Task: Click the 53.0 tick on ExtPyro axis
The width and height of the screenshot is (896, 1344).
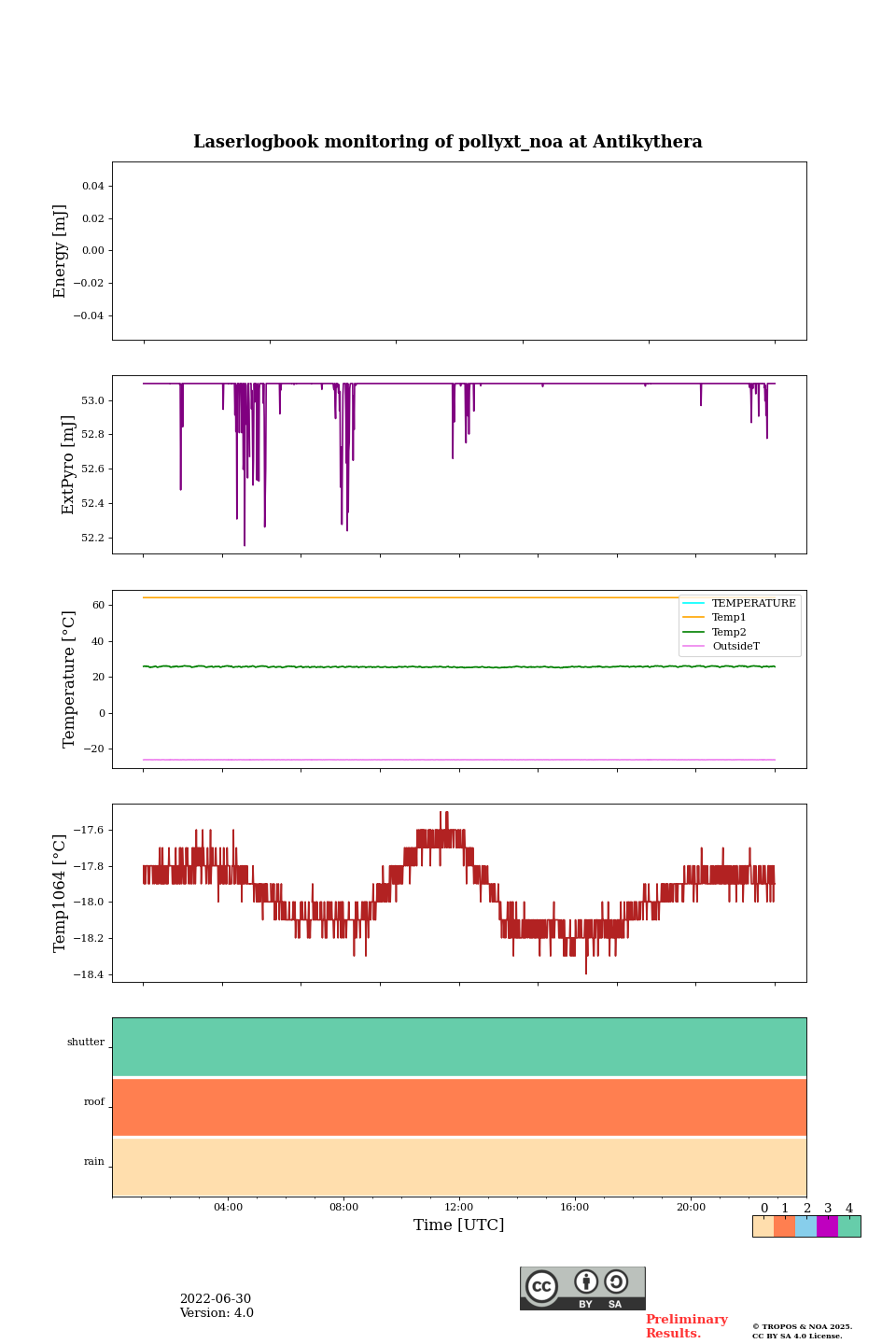Action: coord(93,400)
